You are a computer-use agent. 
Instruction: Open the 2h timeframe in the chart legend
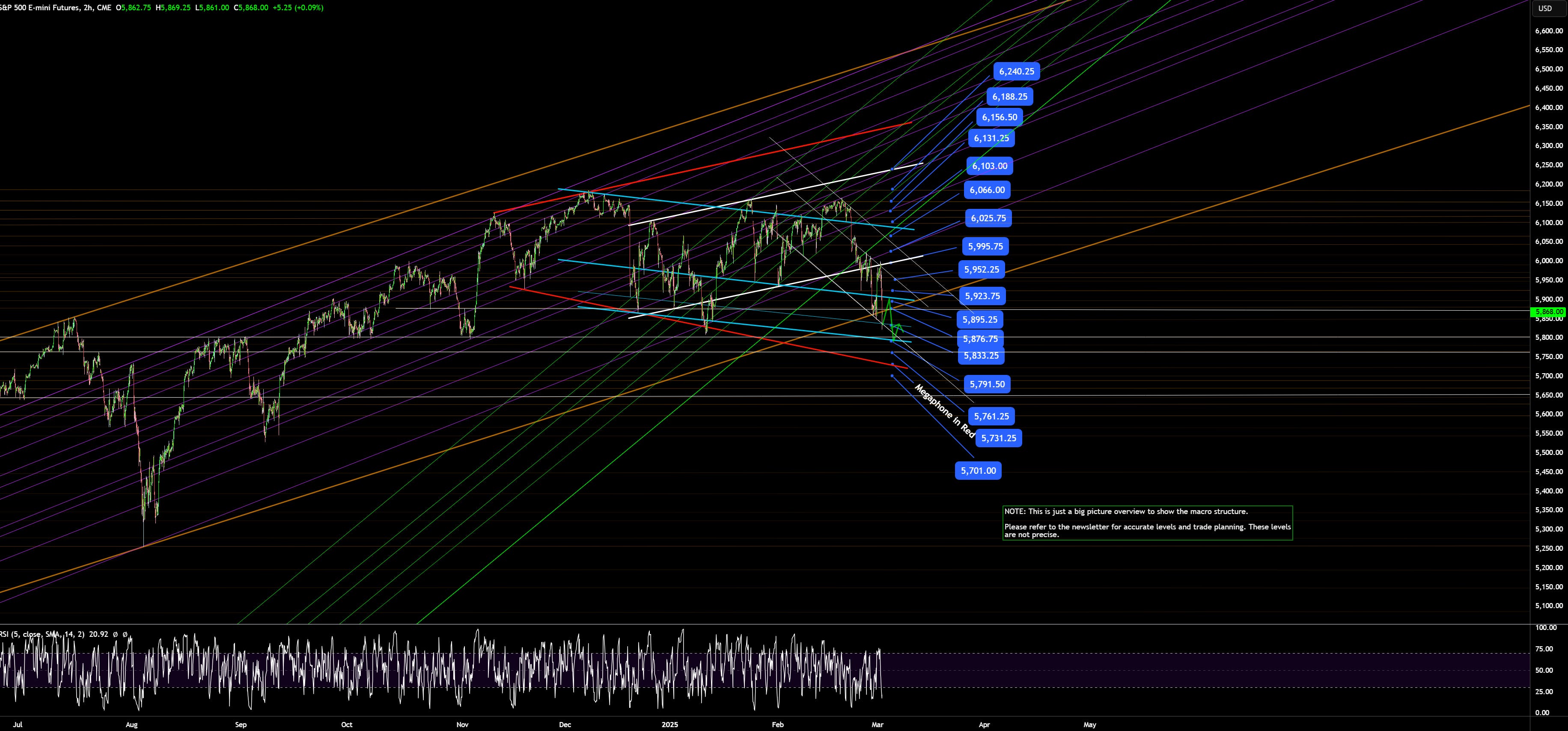click(88, 8)
